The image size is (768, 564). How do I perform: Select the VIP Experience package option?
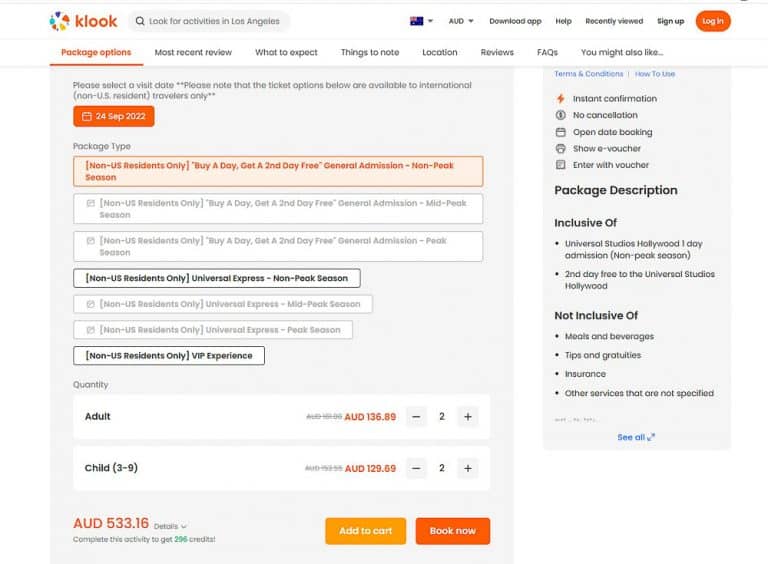coord(169,355)
